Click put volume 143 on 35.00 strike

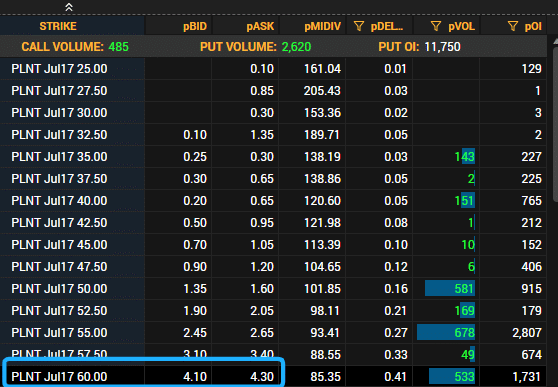click(464, 157)
